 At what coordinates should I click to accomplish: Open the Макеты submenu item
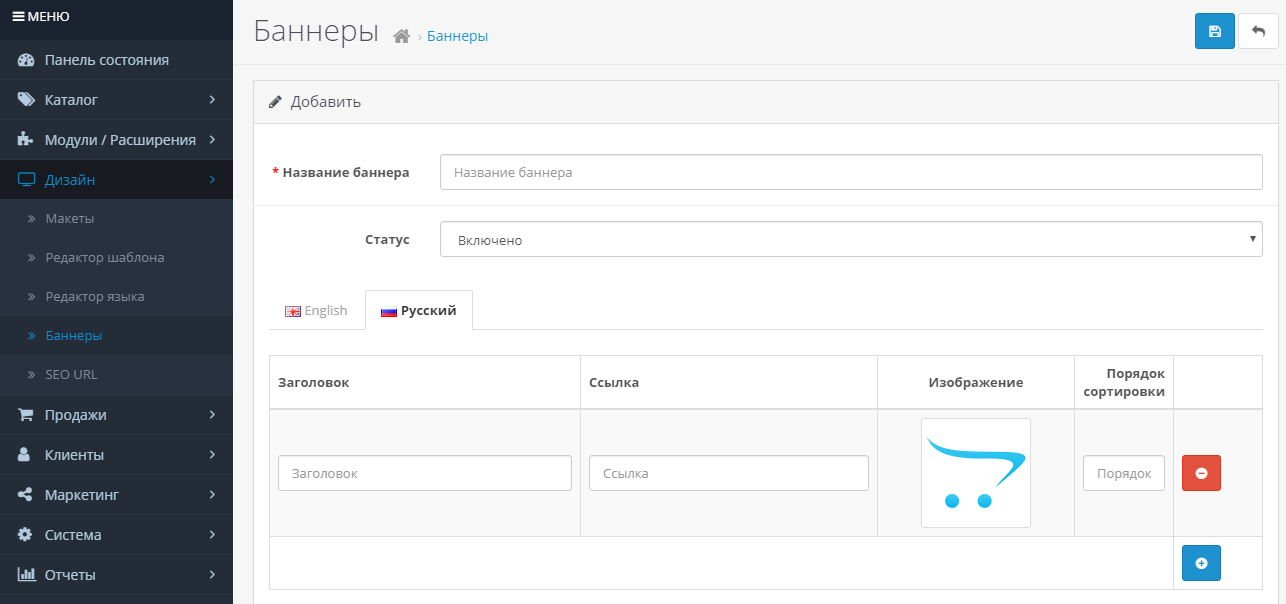tap(69, 219)
